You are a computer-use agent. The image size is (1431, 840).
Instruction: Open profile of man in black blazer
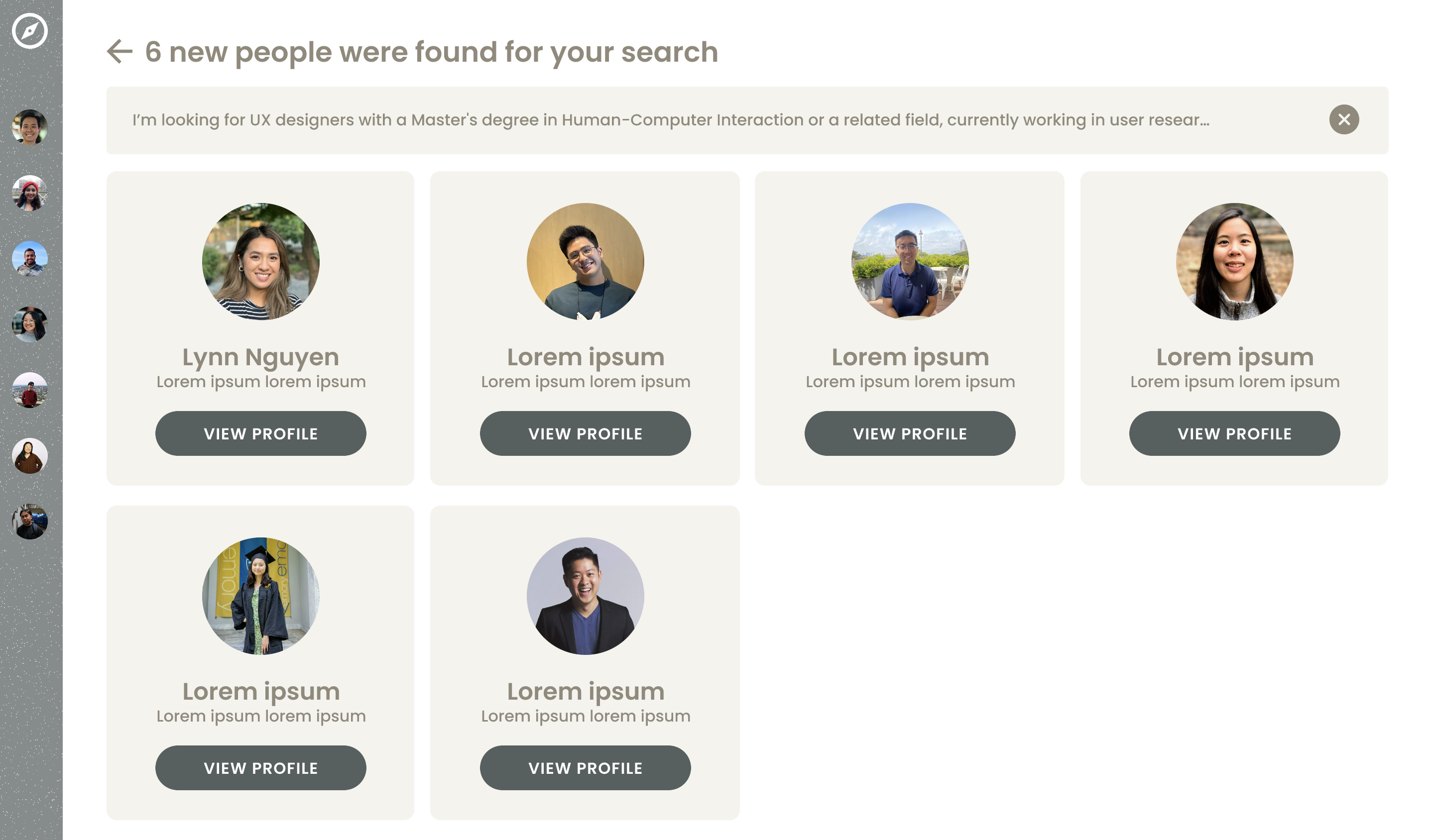585,768
